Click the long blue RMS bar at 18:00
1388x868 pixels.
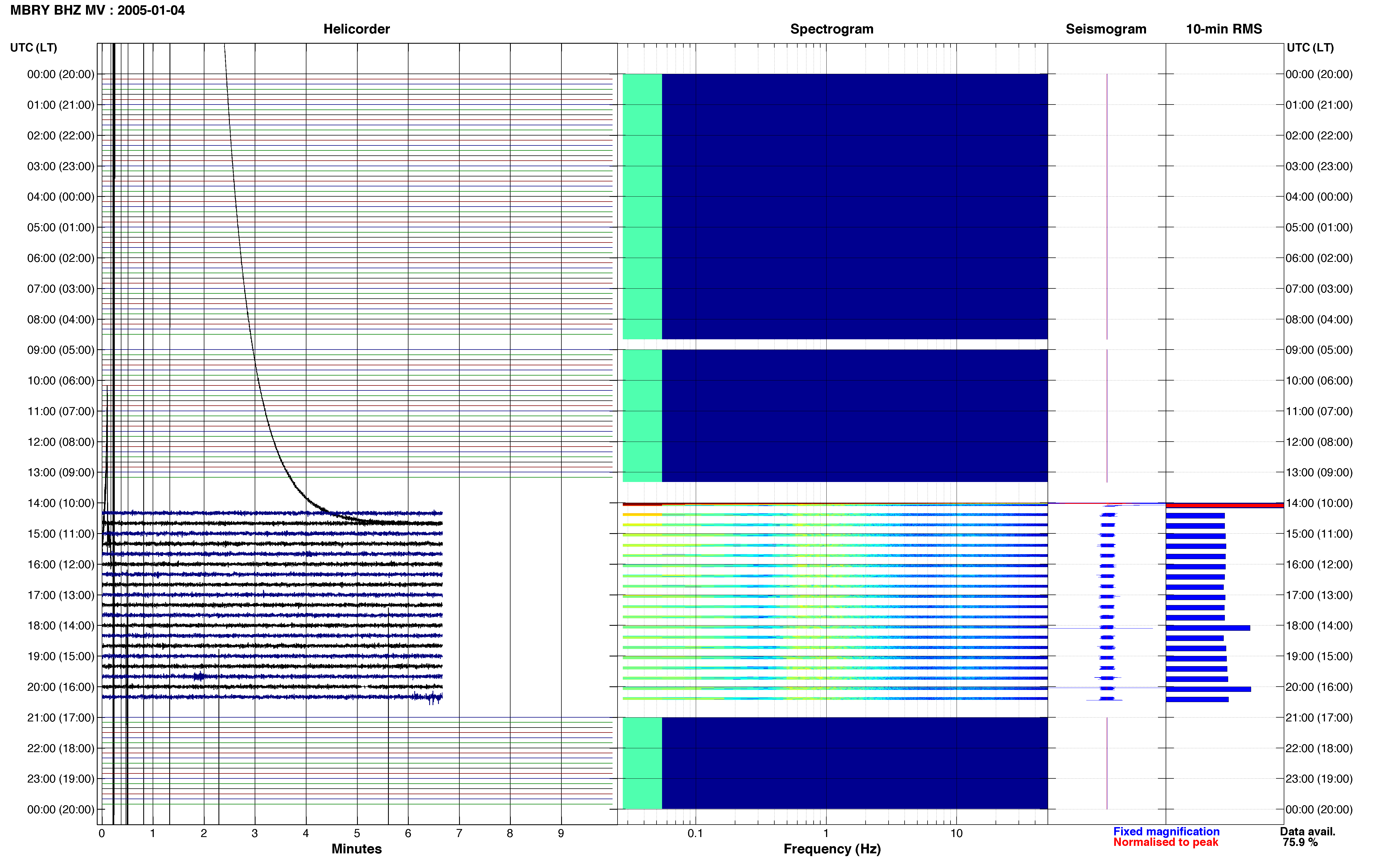click(1208, 628)
